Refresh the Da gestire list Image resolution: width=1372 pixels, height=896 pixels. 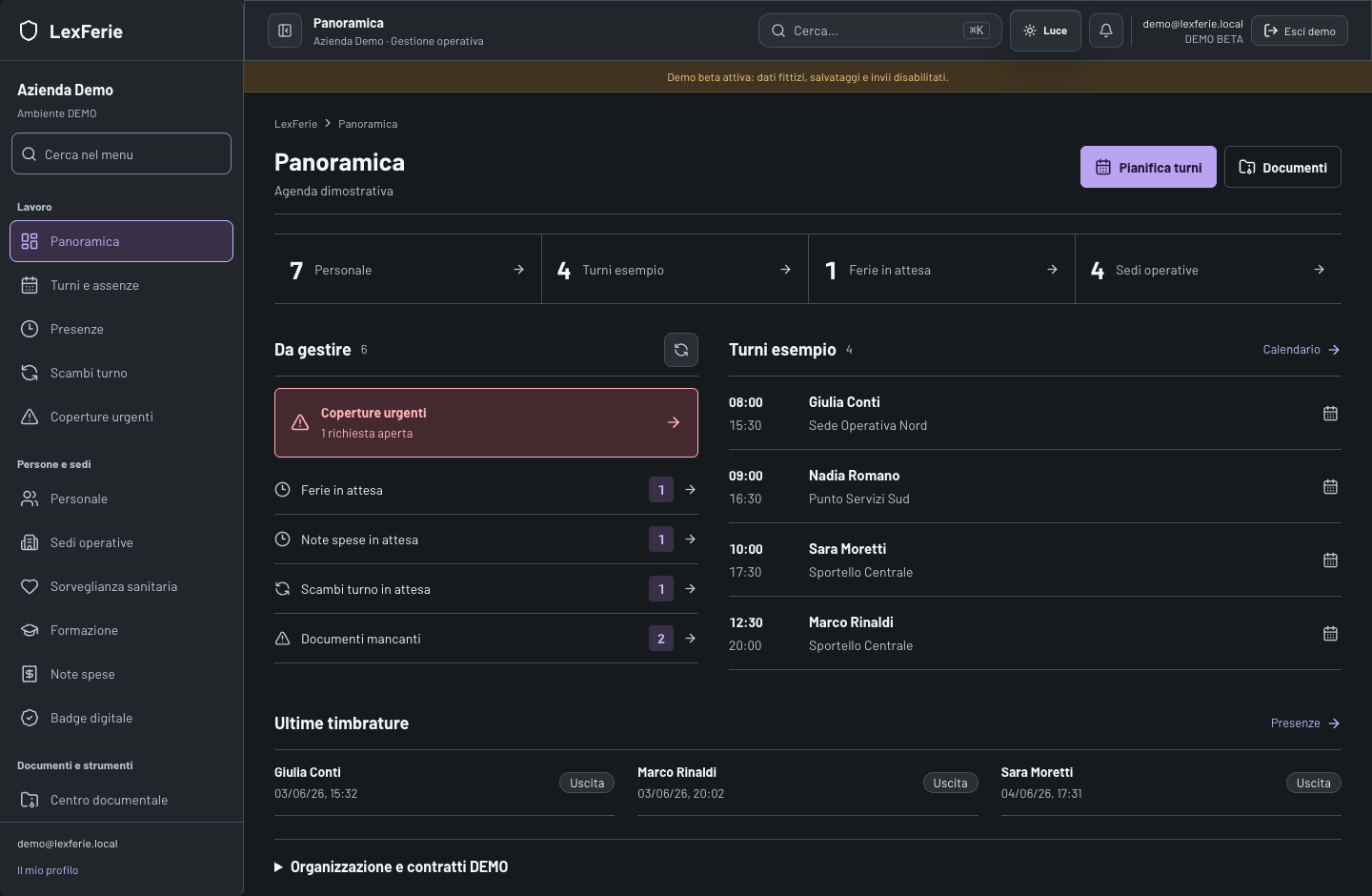pyautogui.click(x=681, y=350)
